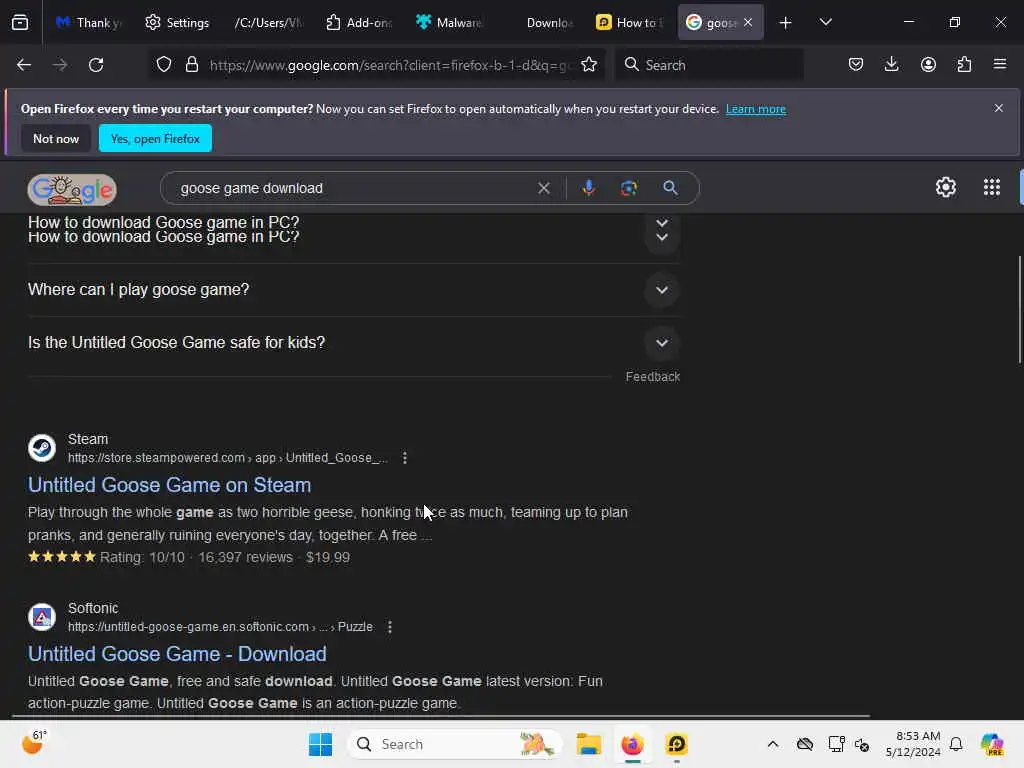The image size is (1024, 768).
Task: Open a new browser tab
Action: coord(785,23)
